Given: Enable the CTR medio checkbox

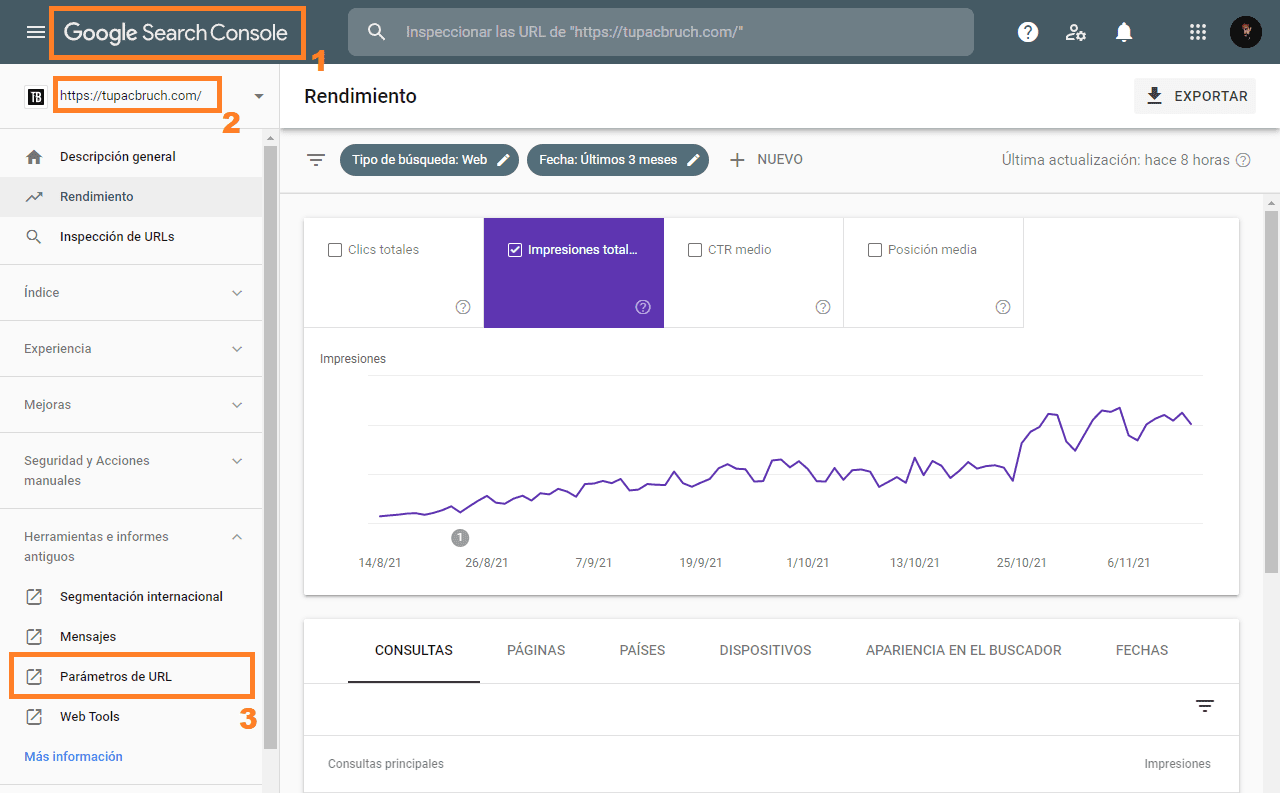Looking at the screenshot, I should tap(695, 250).
